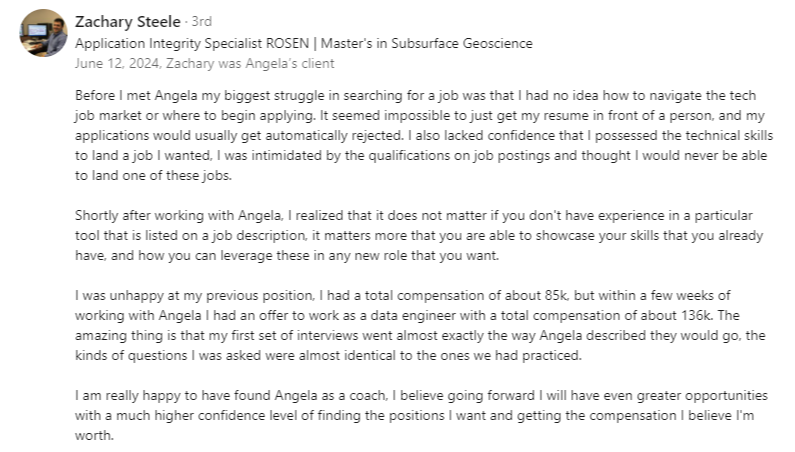795x452 pixels.
Task: Click paragraph starting 'I was unhappy'
Action: (420, 325)
